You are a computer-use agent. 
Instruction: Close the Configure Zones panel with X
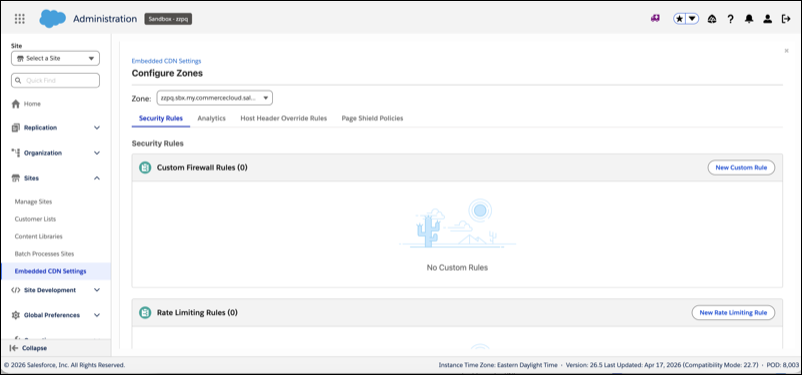coord(786,51)
